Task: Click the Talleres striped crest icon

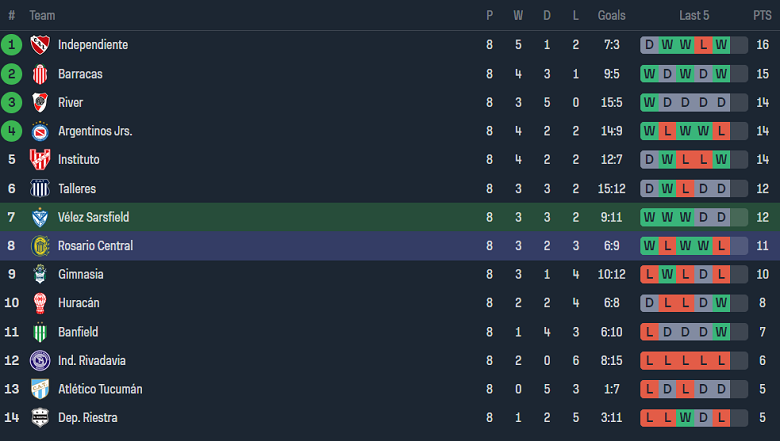Action: click(x=40, y=188)
